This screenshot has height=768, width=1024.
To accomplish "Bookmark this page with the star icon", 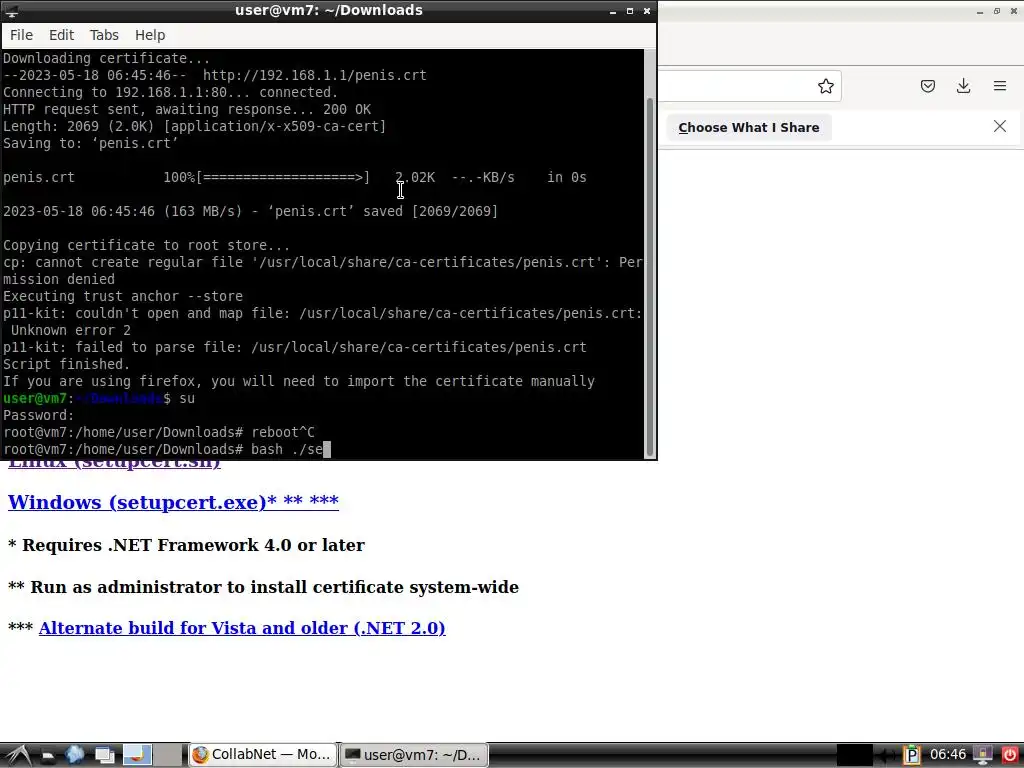I will [825, 86].
